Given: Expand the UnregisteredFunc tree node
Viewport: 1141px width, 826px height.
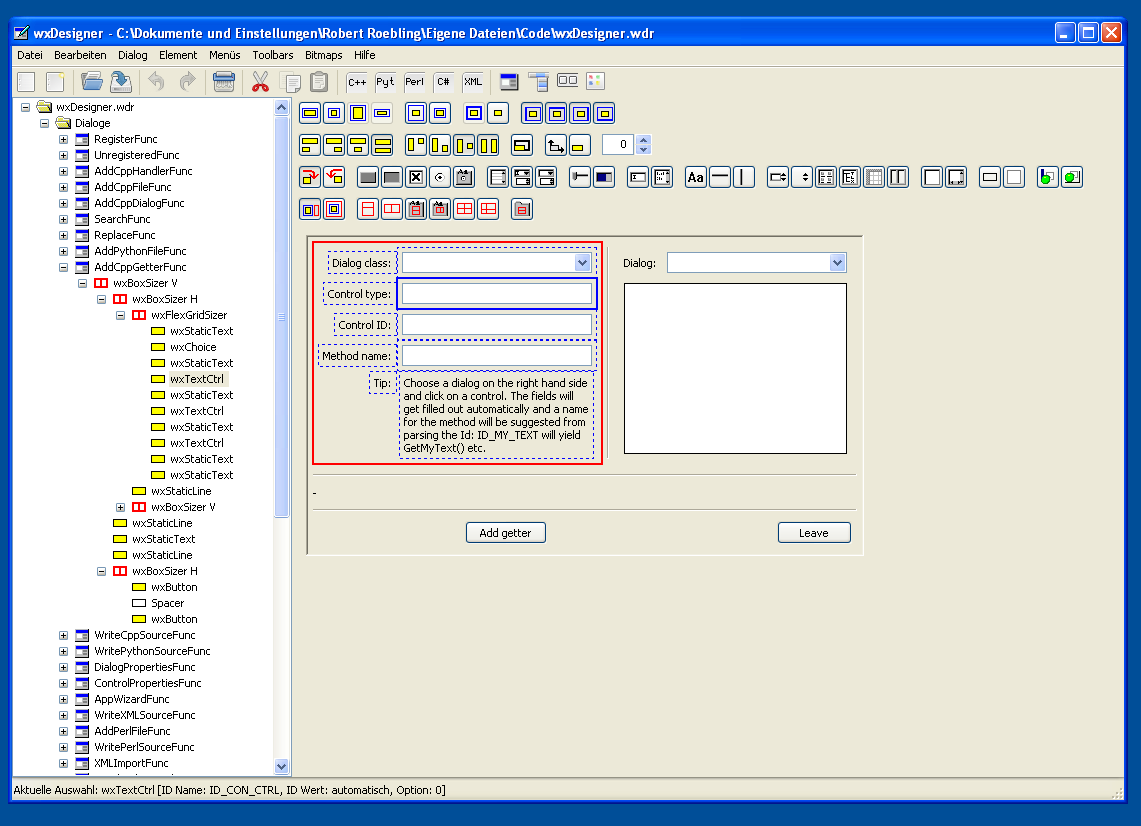Looking at the screenshot, I should 63,155.
